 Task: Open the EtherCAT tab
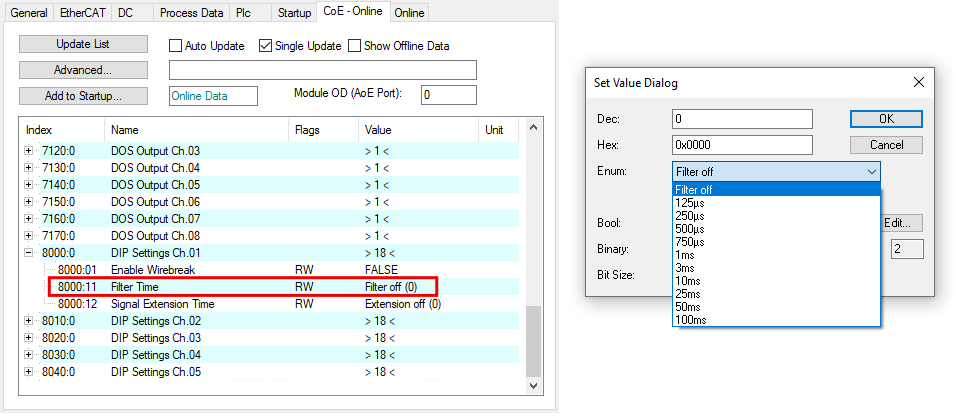(x=83, y=13)
